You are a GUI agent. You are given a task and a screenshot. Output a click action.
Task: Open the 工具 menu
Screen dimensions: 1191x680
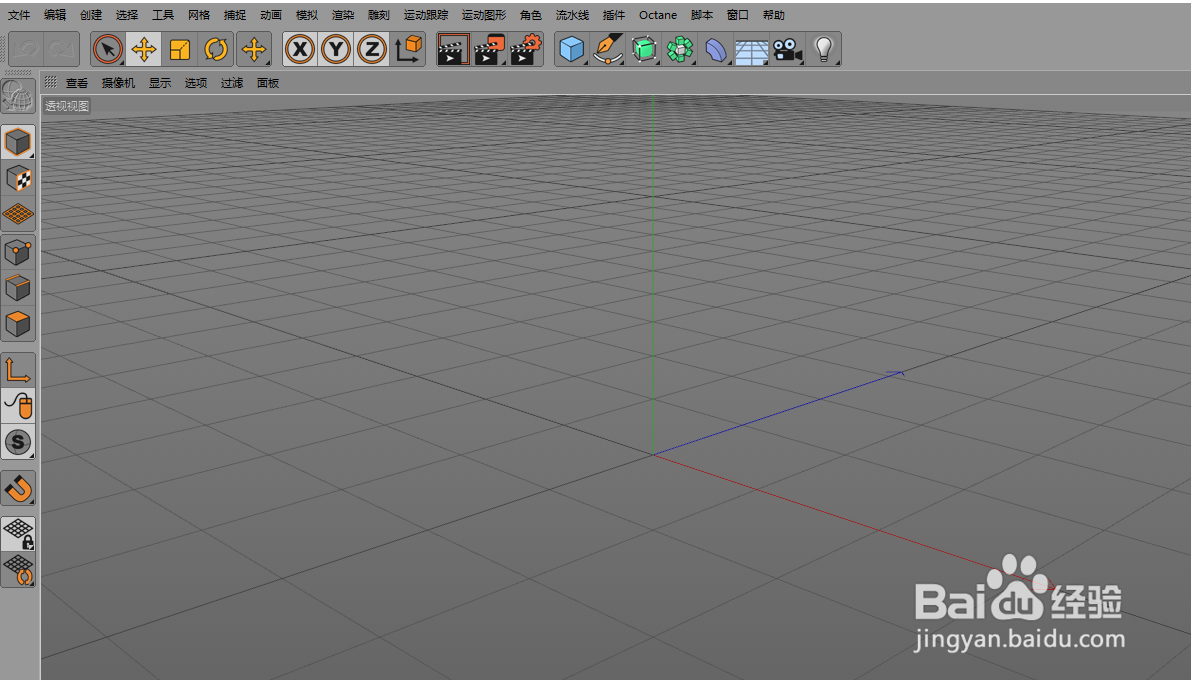(163, 15)
